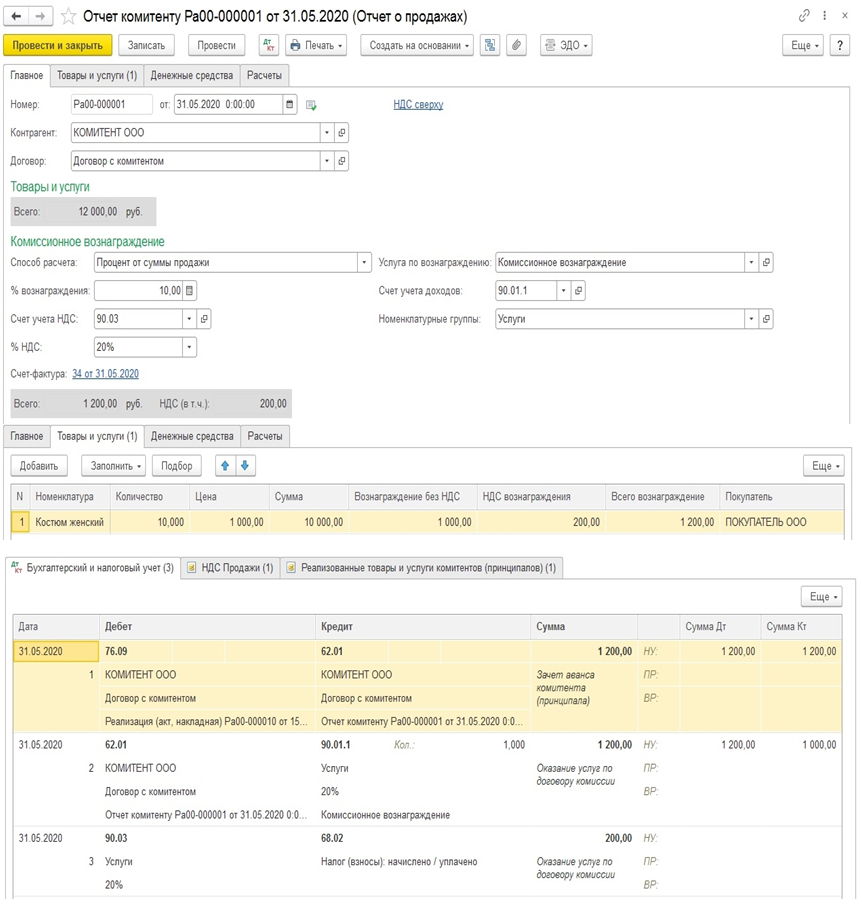Click Дебет column header in postings
Screen dimensions: 862x904
(208, 627)
